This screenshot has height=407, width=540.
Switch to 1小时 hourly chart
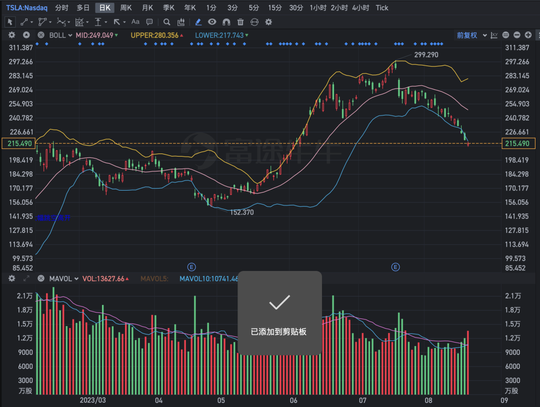click(x=318, y=8)
